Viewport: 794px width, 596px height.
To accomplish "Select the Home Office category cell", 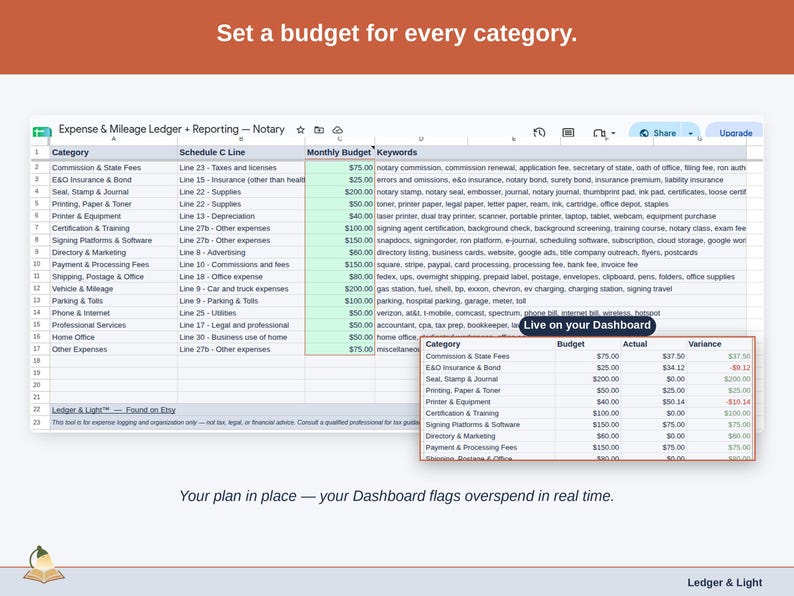I will 114,337.
